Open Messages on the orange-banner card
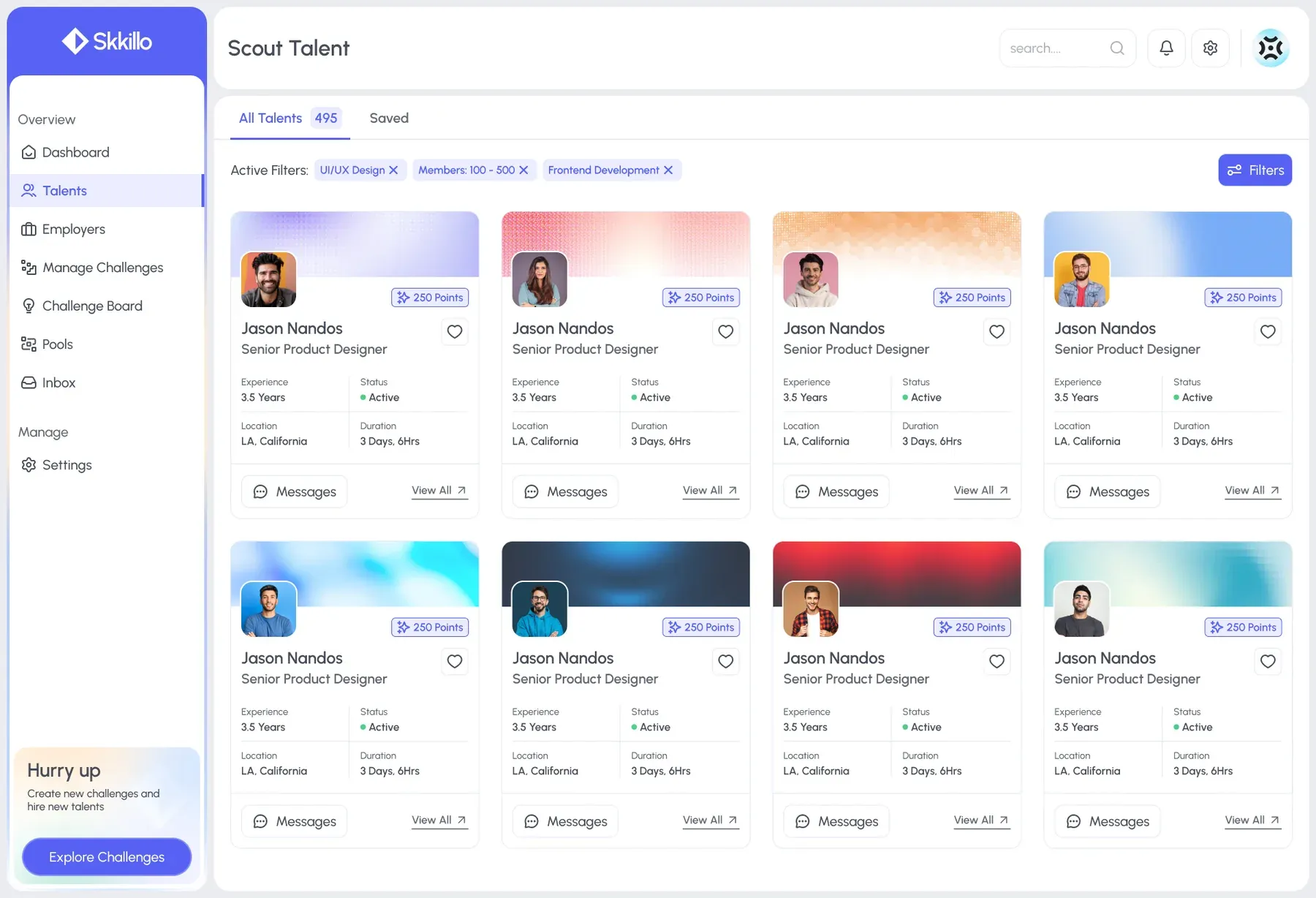This screenshot has height=898, width=1316. (836, 491)
